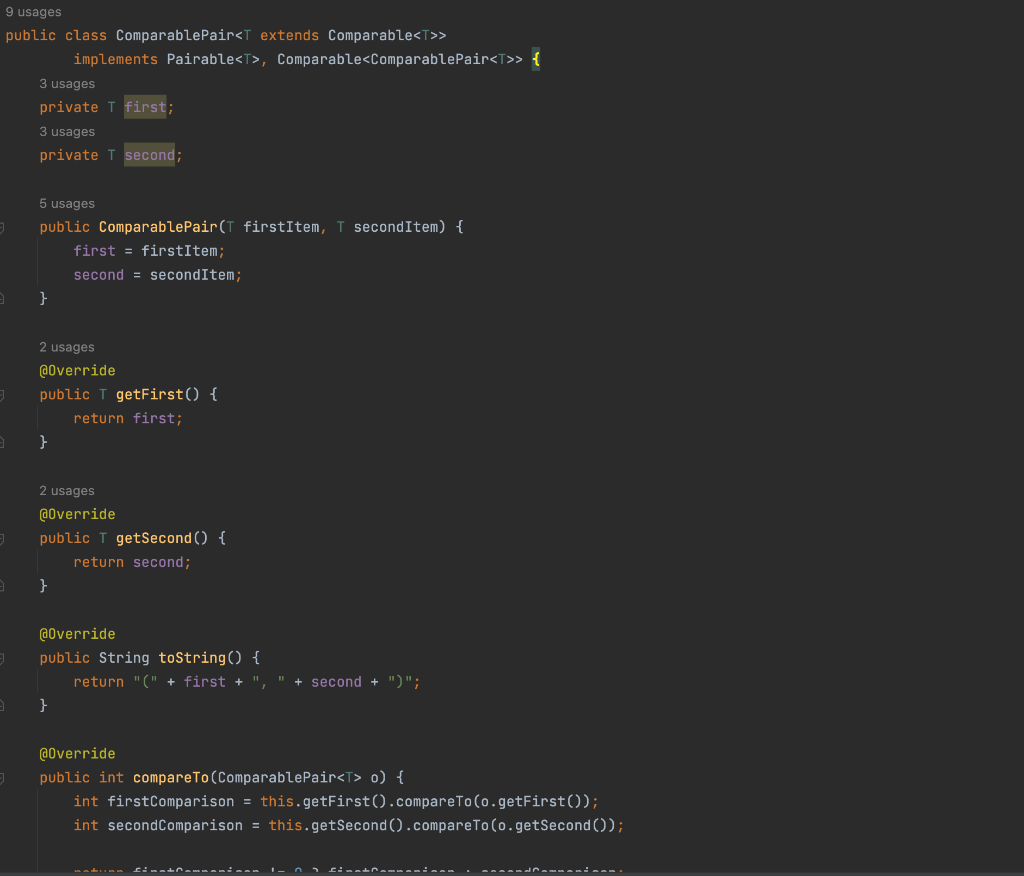The image size is (1024, 876).
Task: Click the ComparablePair constructor name
Action: 158,227
